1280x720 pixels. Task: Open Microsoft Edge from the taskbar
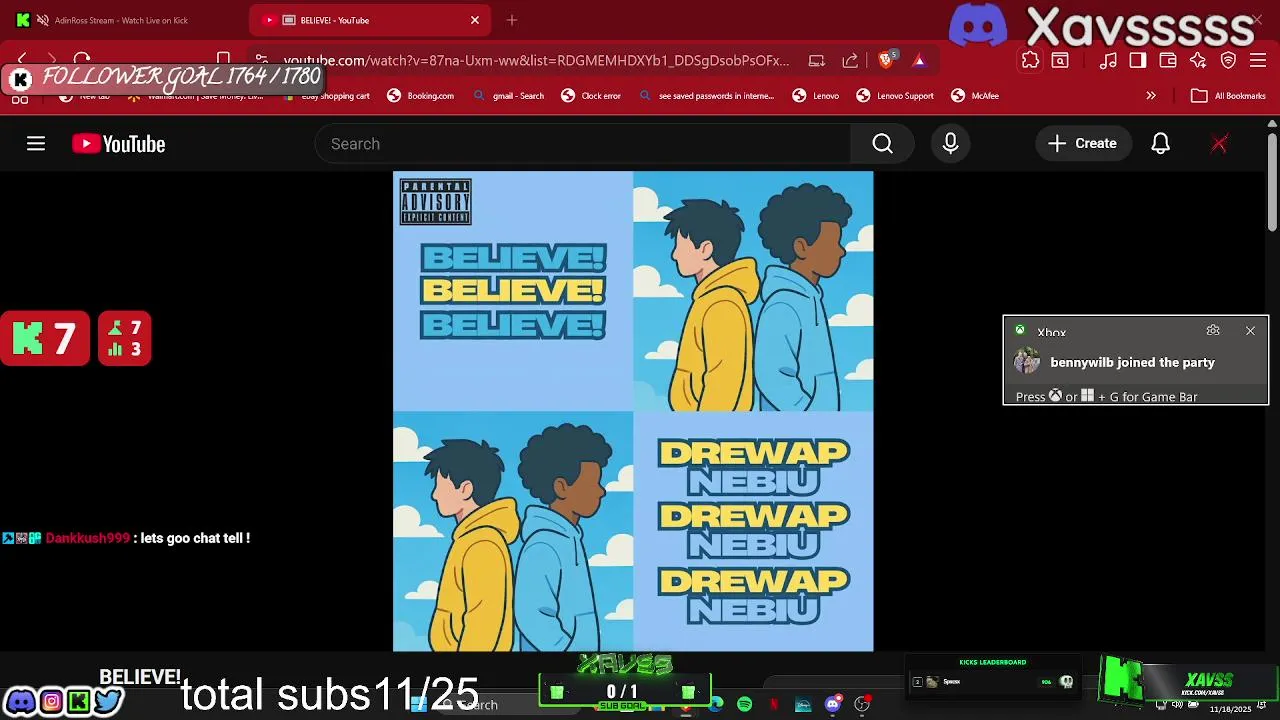716,705
